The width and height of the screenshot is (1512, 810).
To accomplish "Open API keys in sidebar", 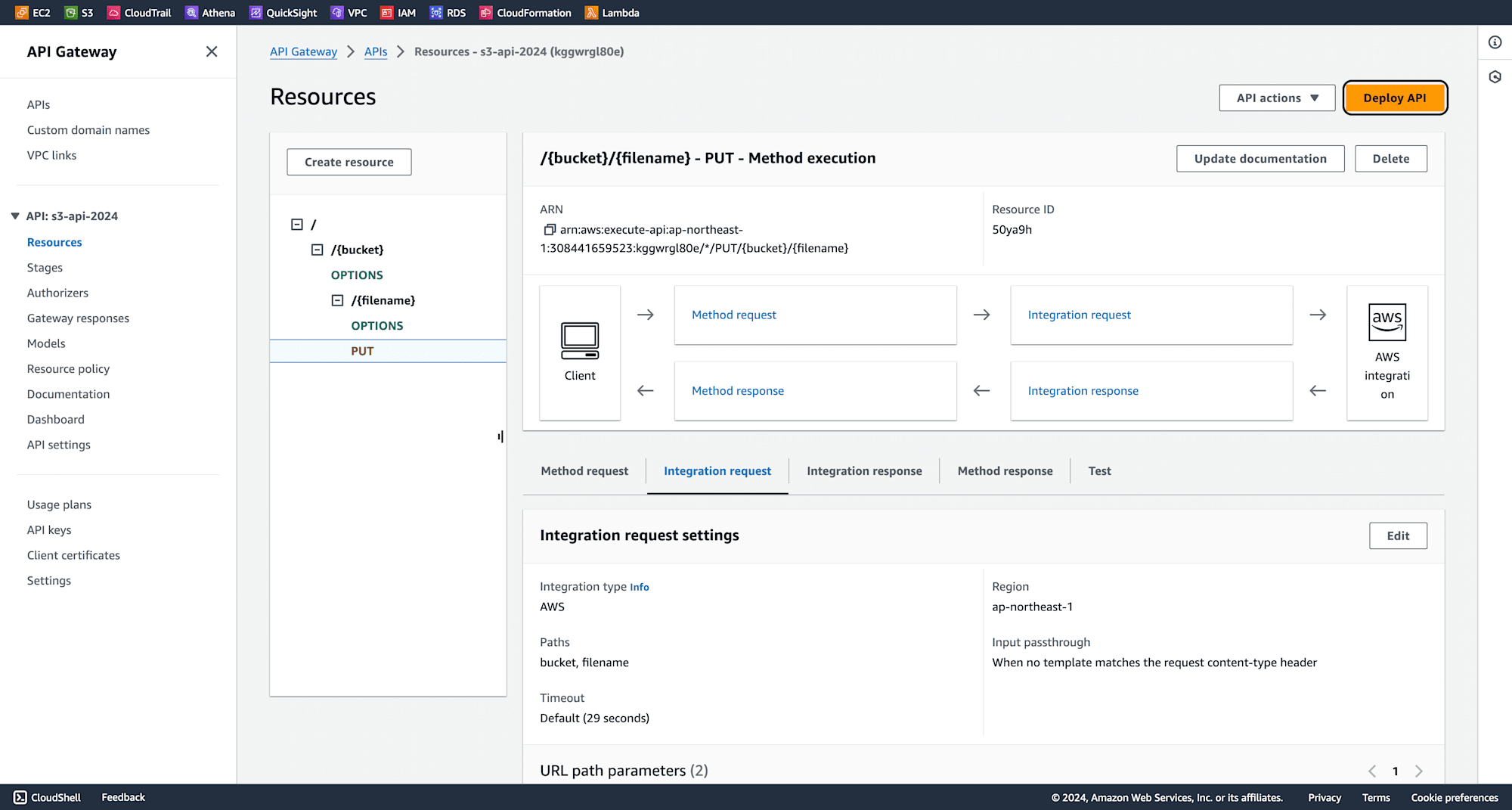I will [x=49, y=530].
